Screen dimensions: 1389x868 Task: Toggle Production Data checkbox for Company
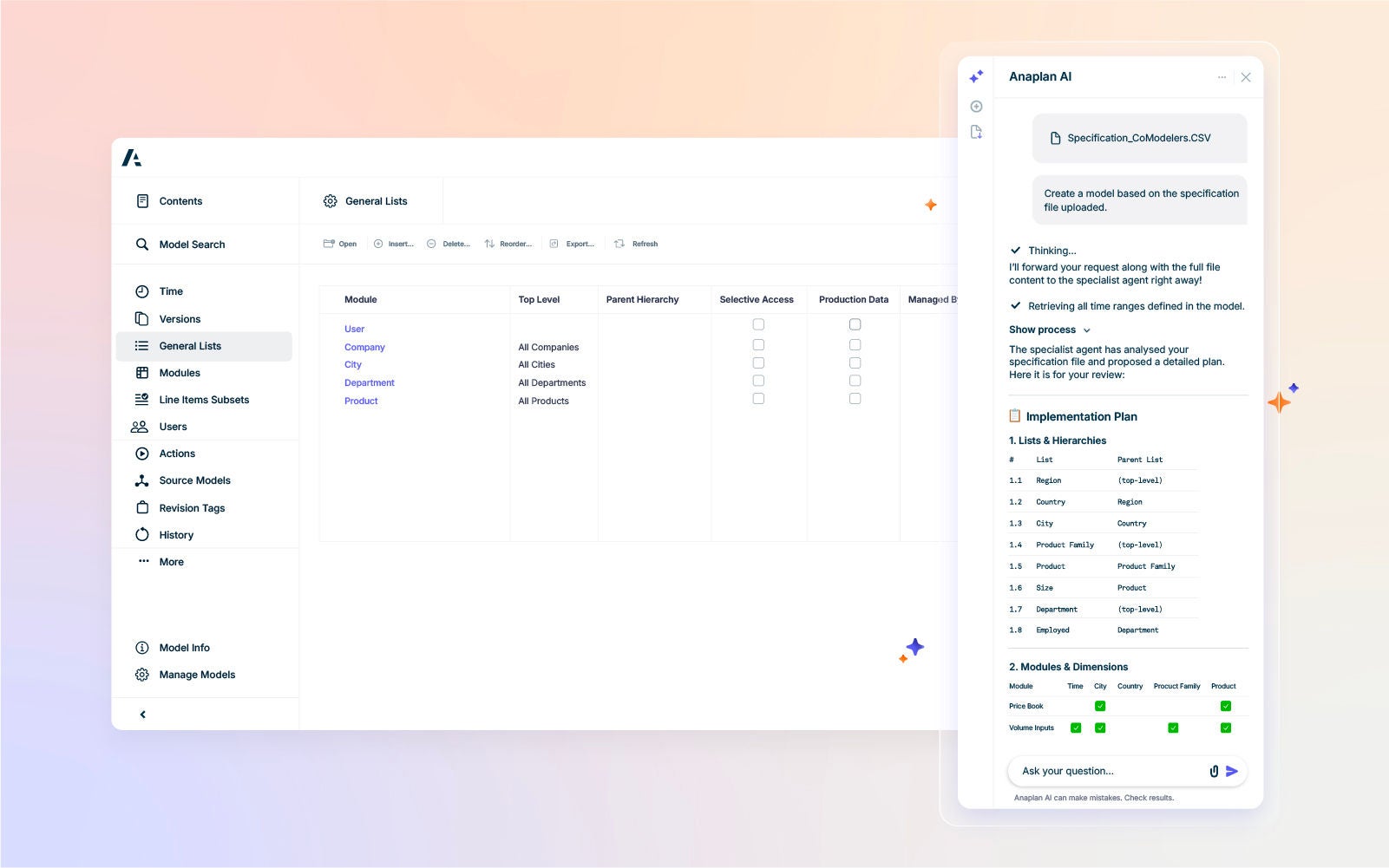click(855, 344)
